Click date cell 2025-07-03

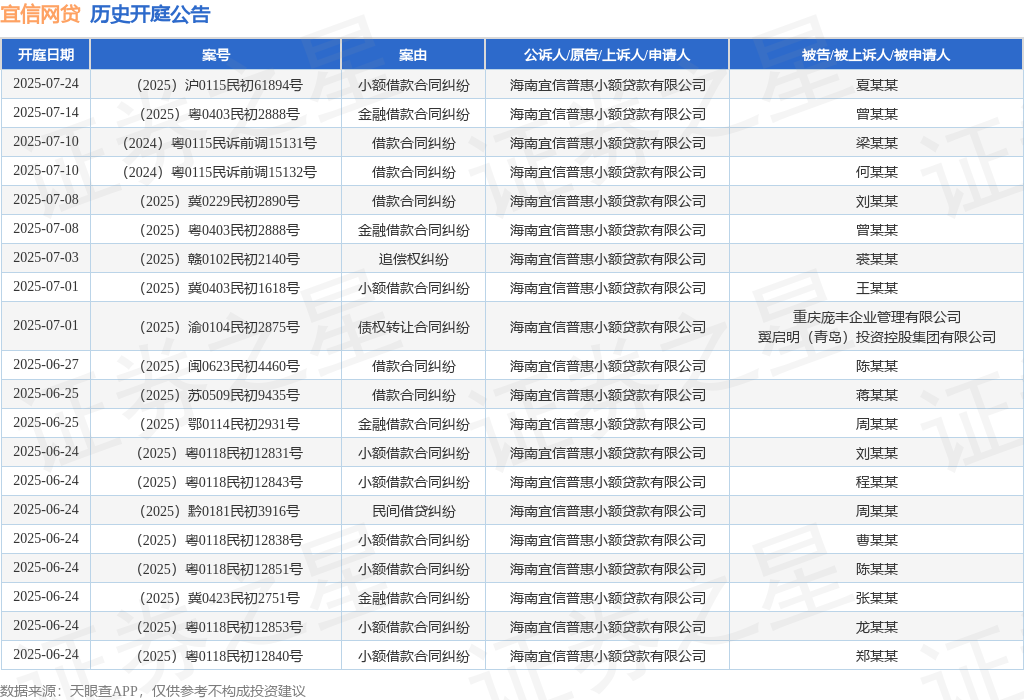pyautogui.click(x=46, y=257)
